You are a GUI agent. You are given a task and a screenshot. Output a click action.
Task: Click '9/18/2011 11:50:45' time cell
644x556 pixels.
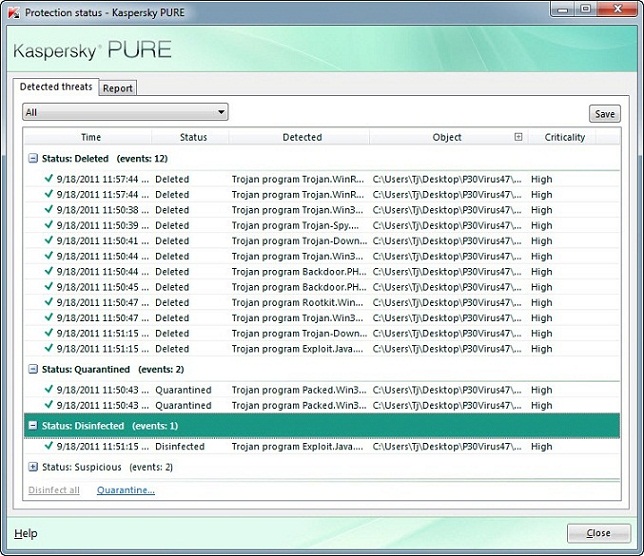[103, 287]
